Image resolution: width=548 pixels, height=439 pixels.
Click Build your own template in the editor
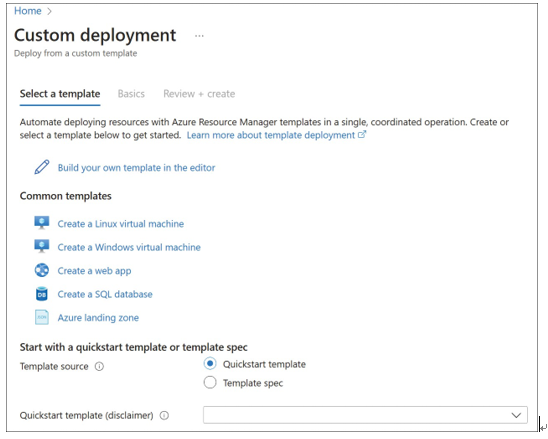136,168
